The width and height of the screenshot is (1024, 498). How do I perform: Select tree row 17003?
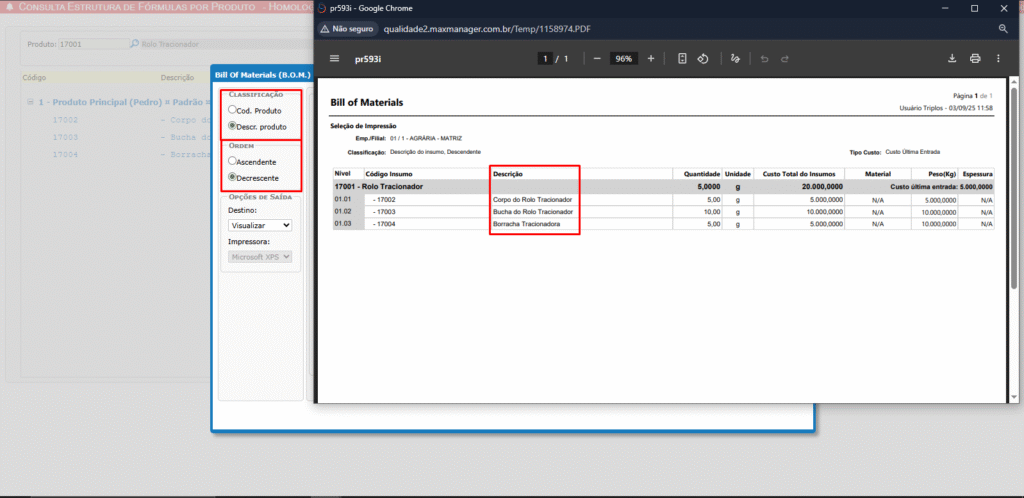point(65,138)
